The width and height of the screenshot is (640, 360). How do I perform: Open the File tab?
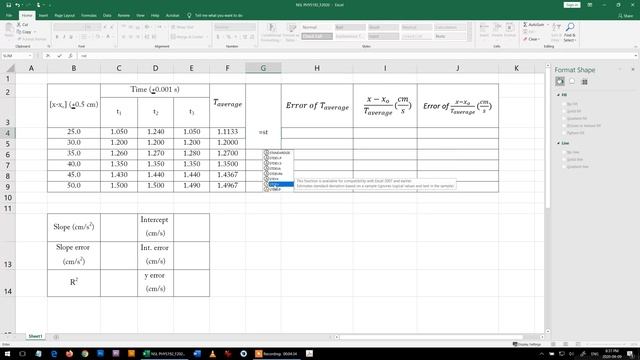coord(9,16)
